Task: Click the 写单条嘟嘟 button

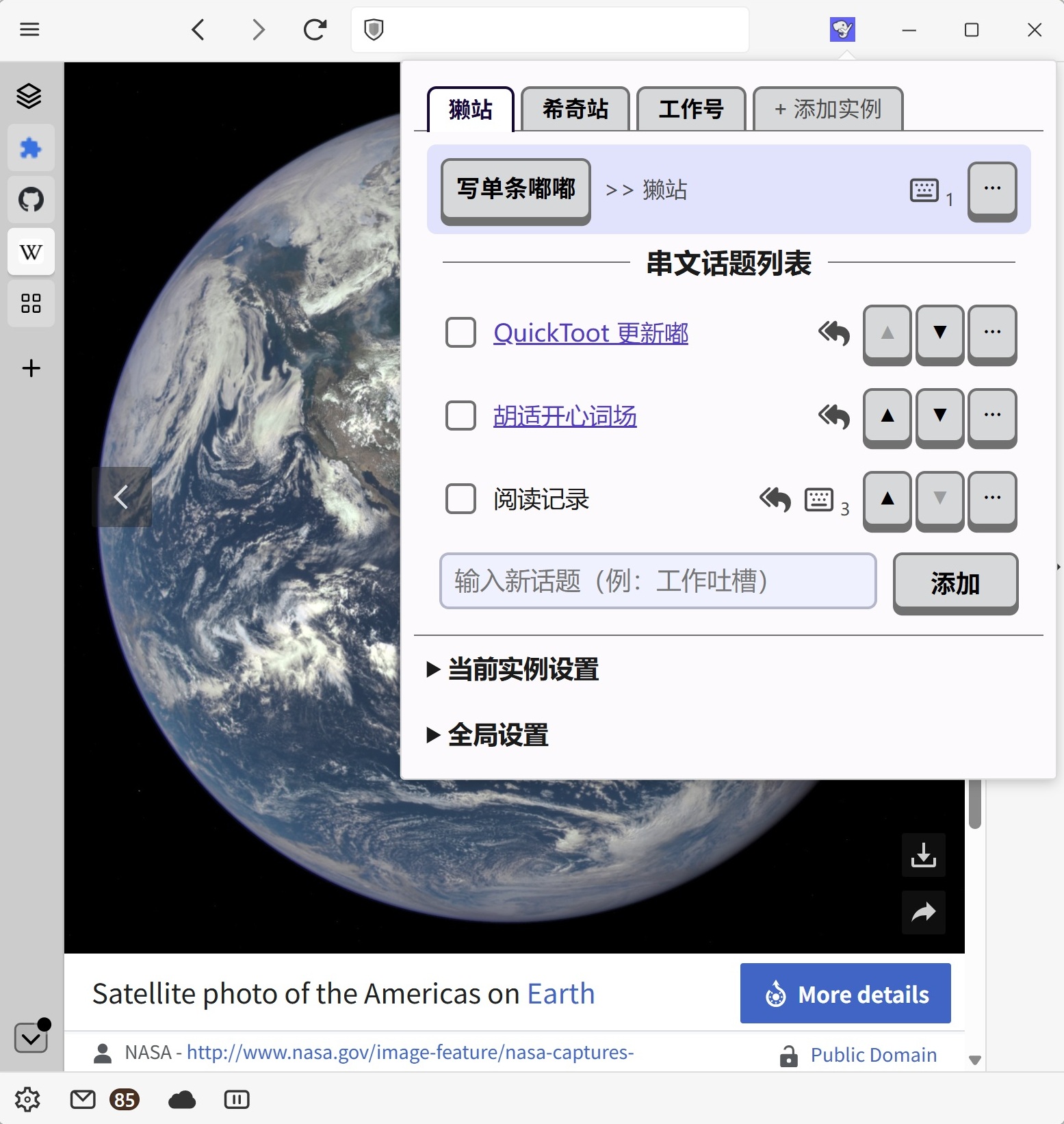Action: point(516,190)
